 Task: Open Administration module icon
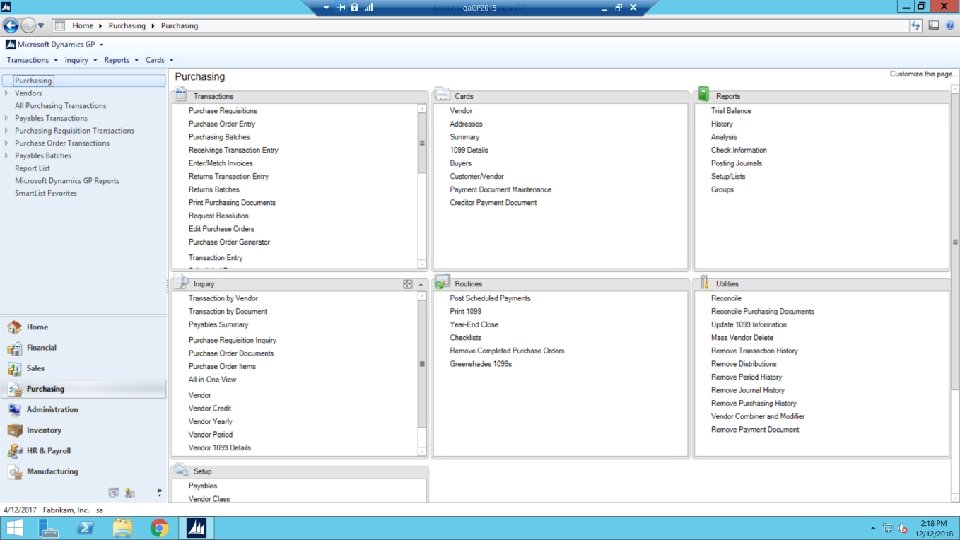tap(15, 410)
